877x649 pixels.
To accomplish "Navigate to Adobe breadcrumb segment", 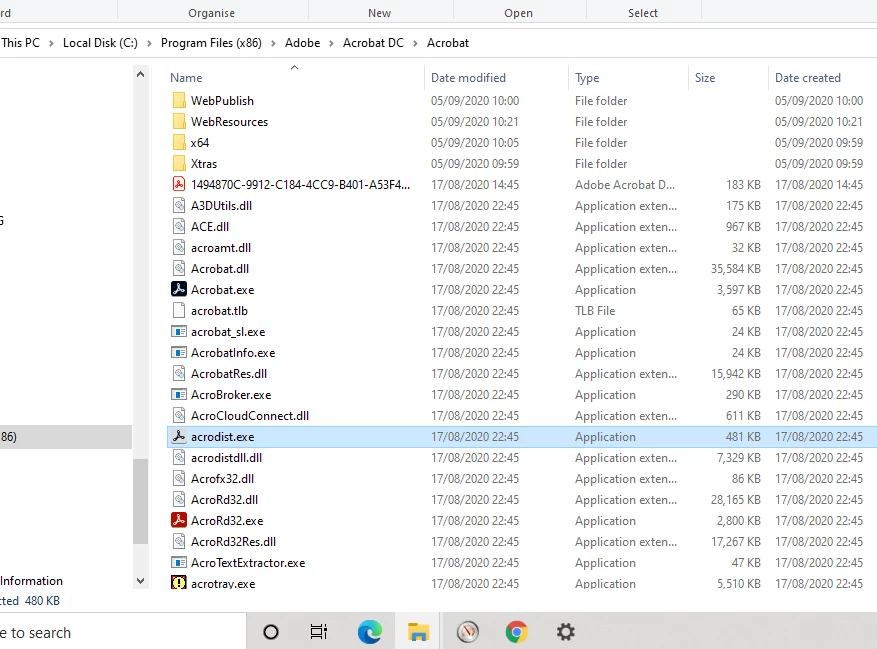I will (x=303, y=43).
